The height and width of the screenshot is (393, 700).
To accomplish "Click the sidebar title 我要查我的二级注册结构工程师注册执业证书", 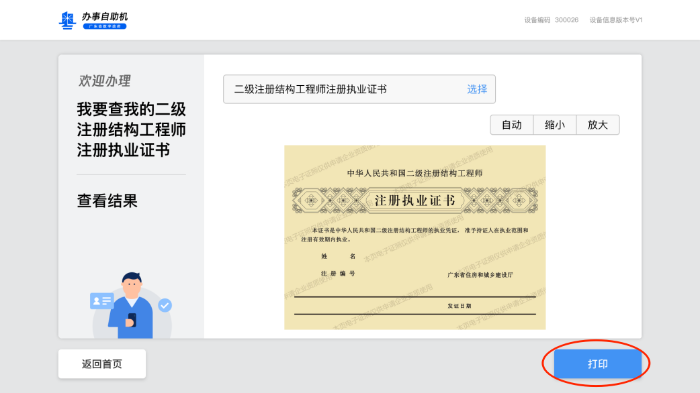I will [131, 130].
